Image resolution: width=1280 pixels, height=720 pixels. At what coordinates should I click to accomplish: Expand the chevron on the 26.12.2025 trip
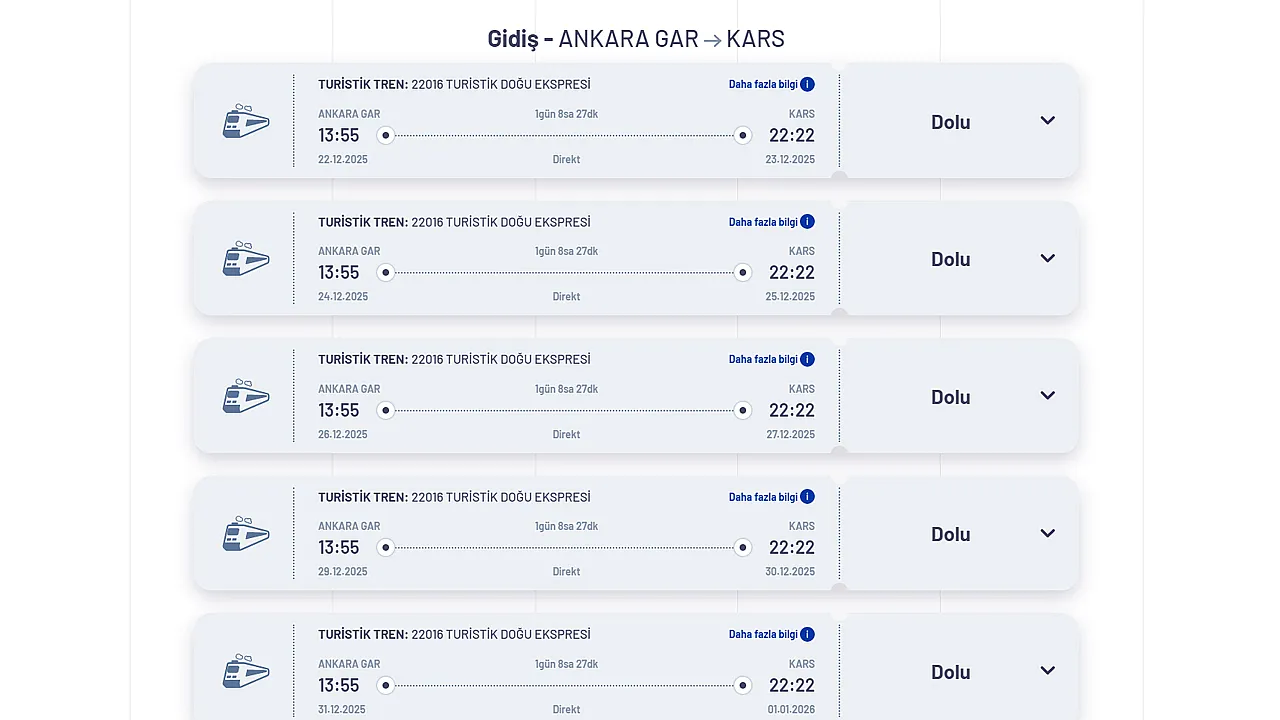click(1047, 395)
